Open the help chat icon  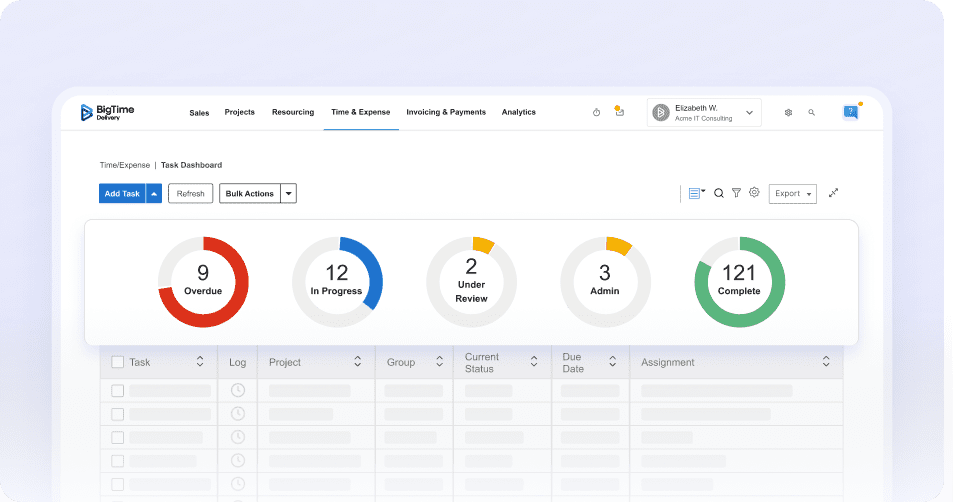click(x=851, y=112)
